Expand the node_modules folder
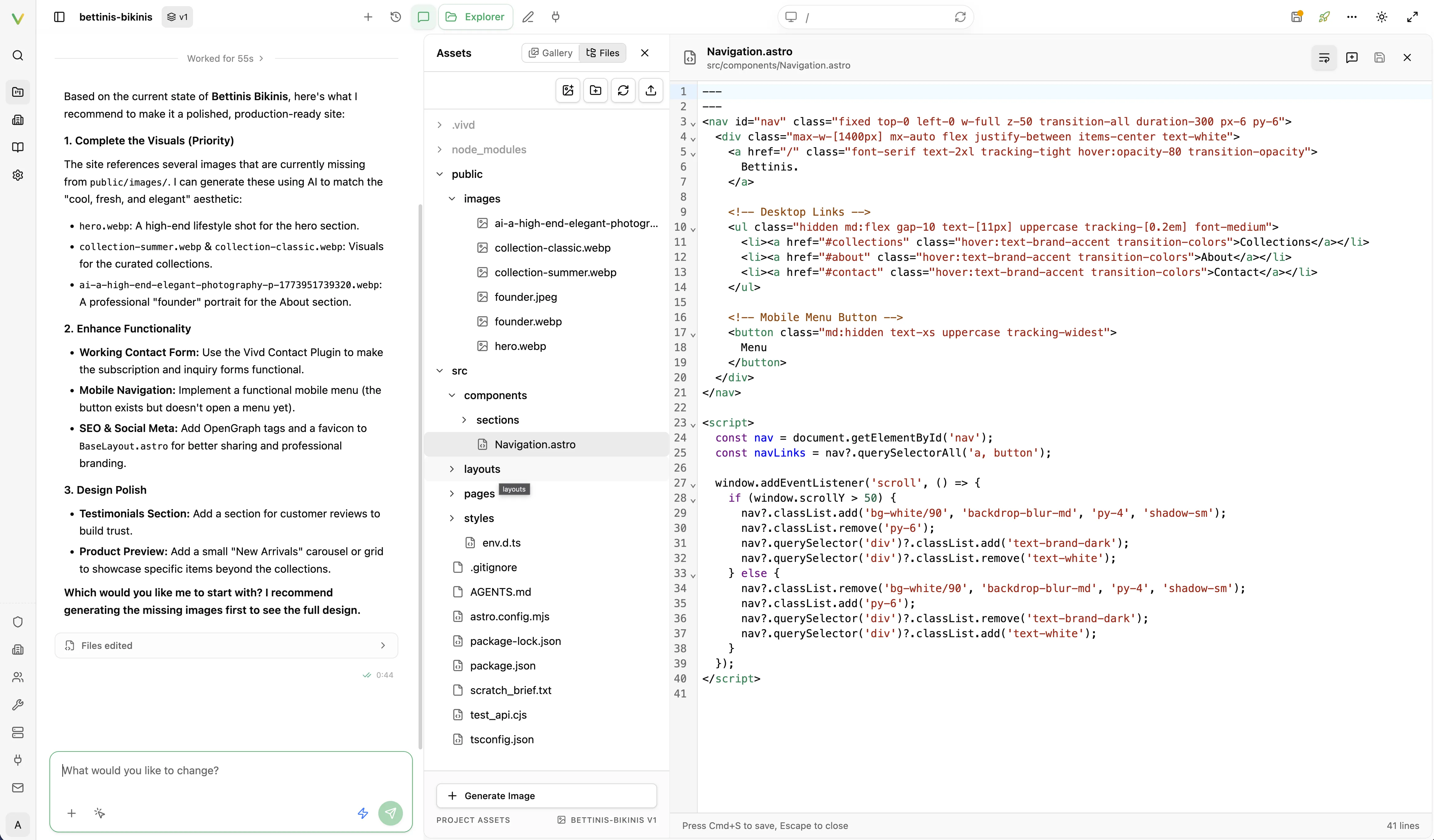1434x840 pixels. (489, 150)
